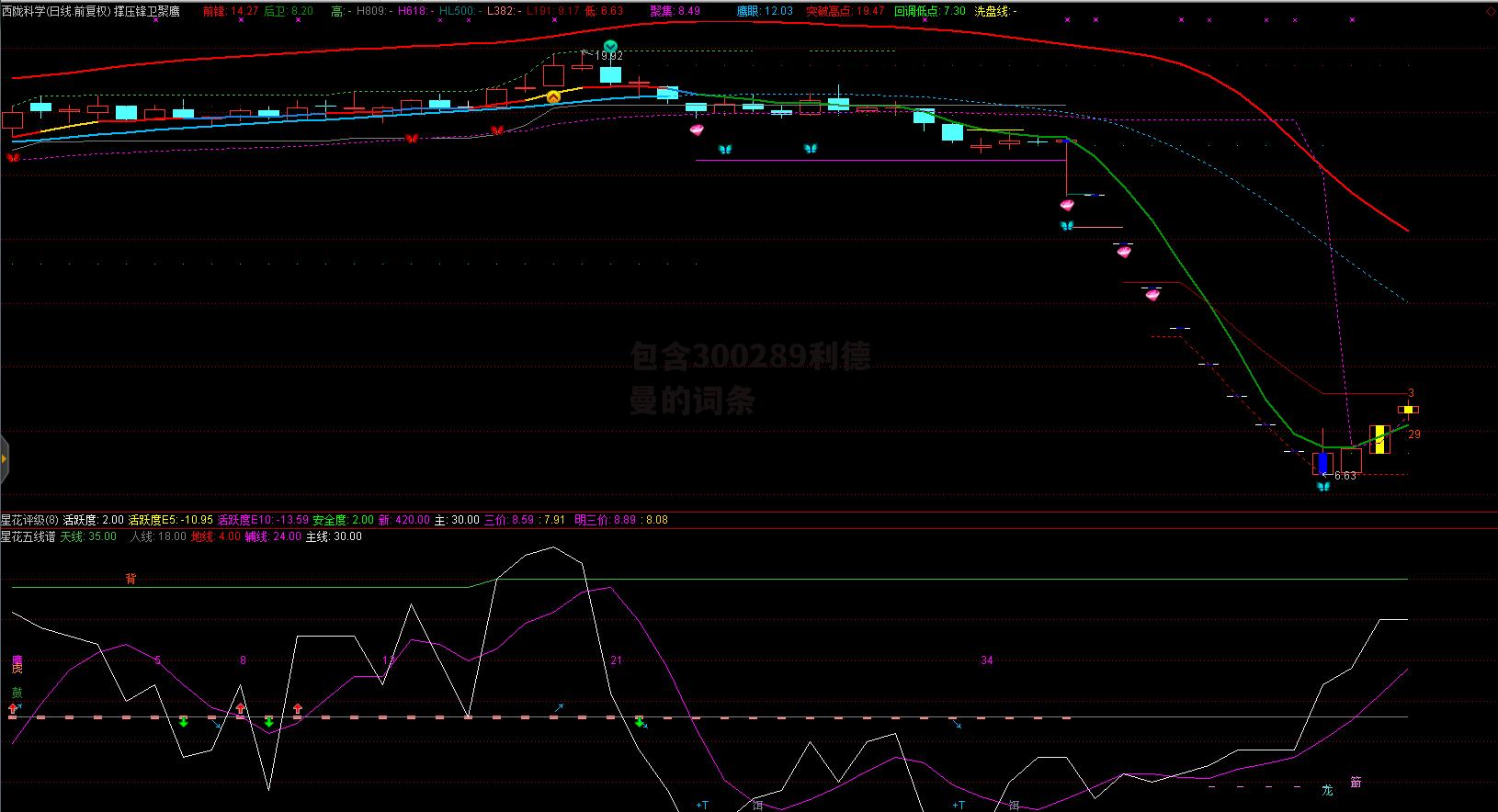Image resolution: width=1498 pixels, height=812 pixels.
Task: Click the green down-chevron marker near 19.92
Action: click(610, 46)
